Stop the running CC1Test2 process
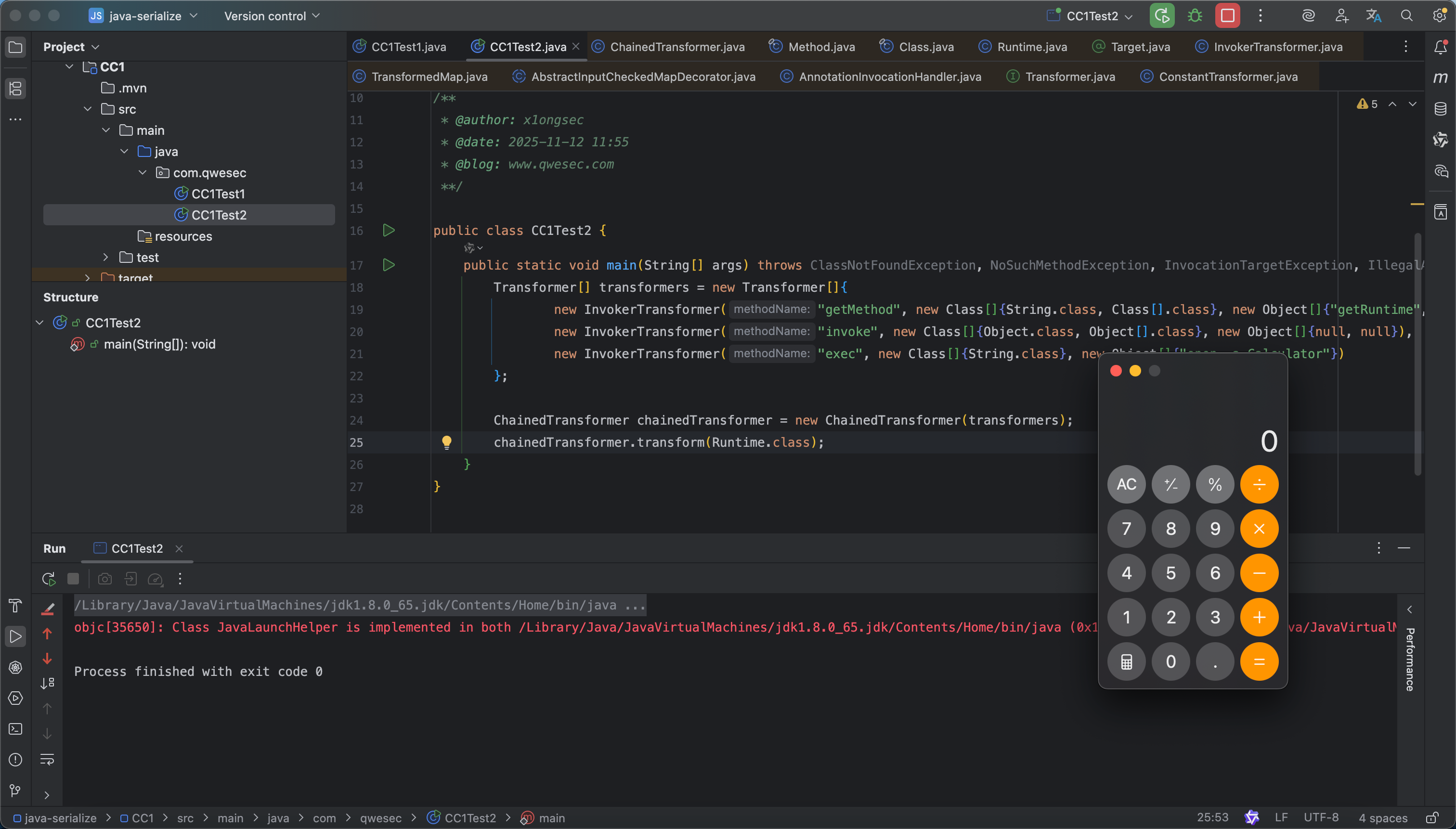 [x=1227, y=16]
